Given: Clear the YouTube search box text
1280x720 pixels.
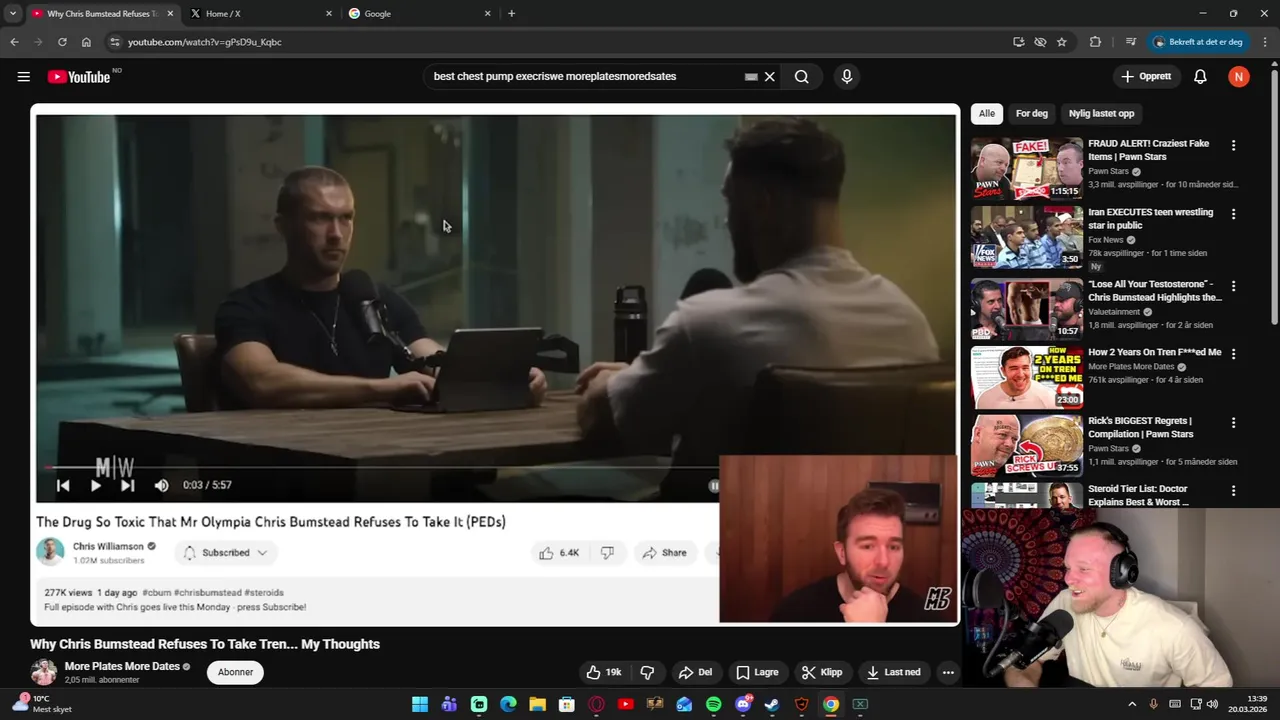Looking at the screenshot, I should point(770,77).
